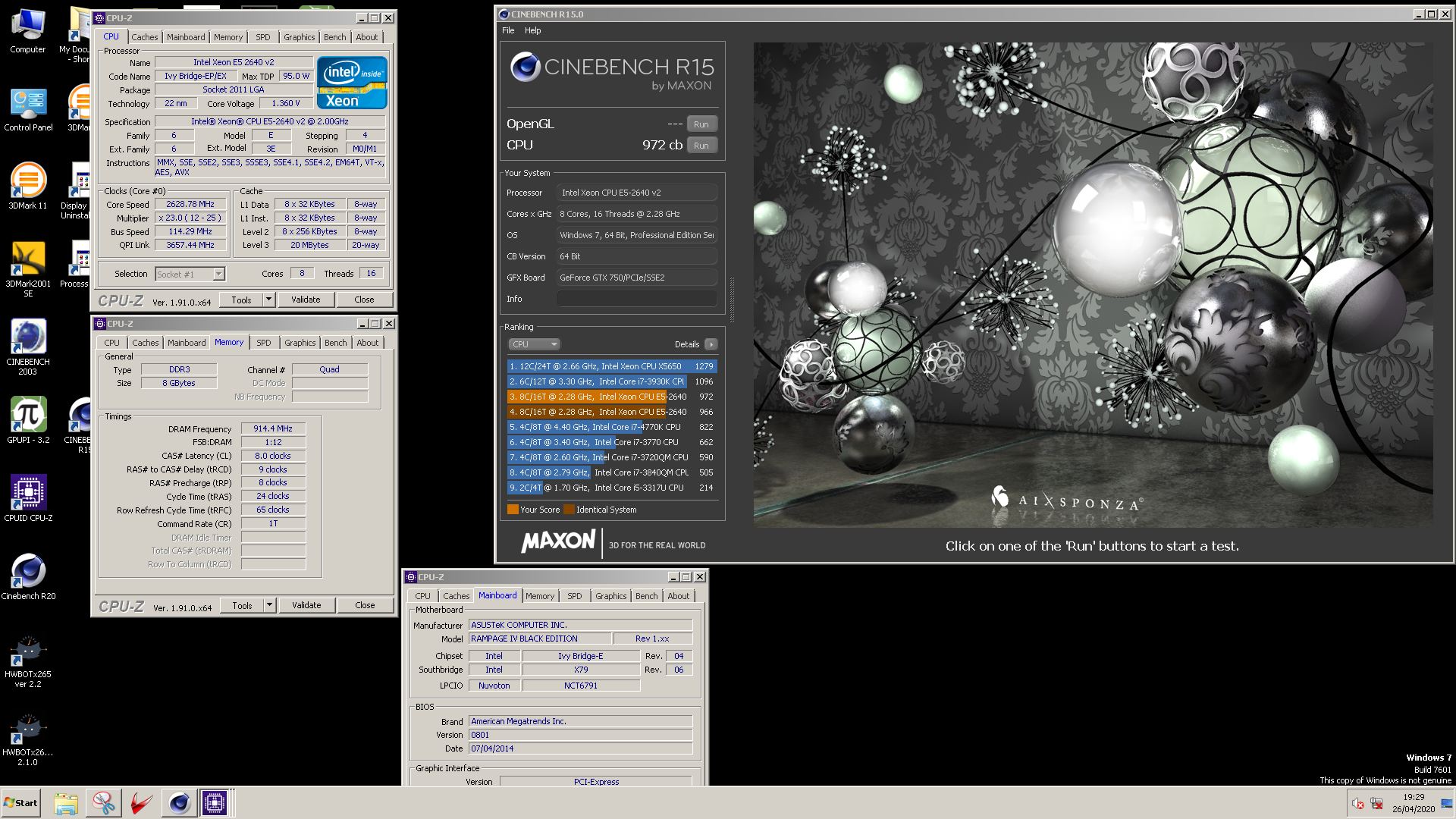Open the Tools dropdown arrow in the Memory CPU-Z window
The height and width of the screenshot is (819, 1456).
[269, 605]
